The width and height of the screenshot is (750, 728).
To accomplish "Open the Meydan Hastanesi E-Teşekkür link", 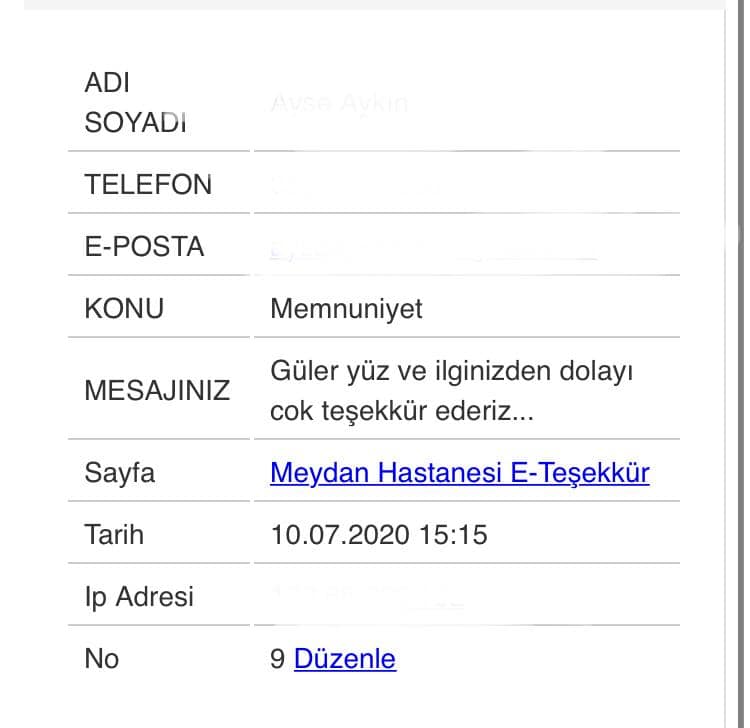I will tap(460, 473).
